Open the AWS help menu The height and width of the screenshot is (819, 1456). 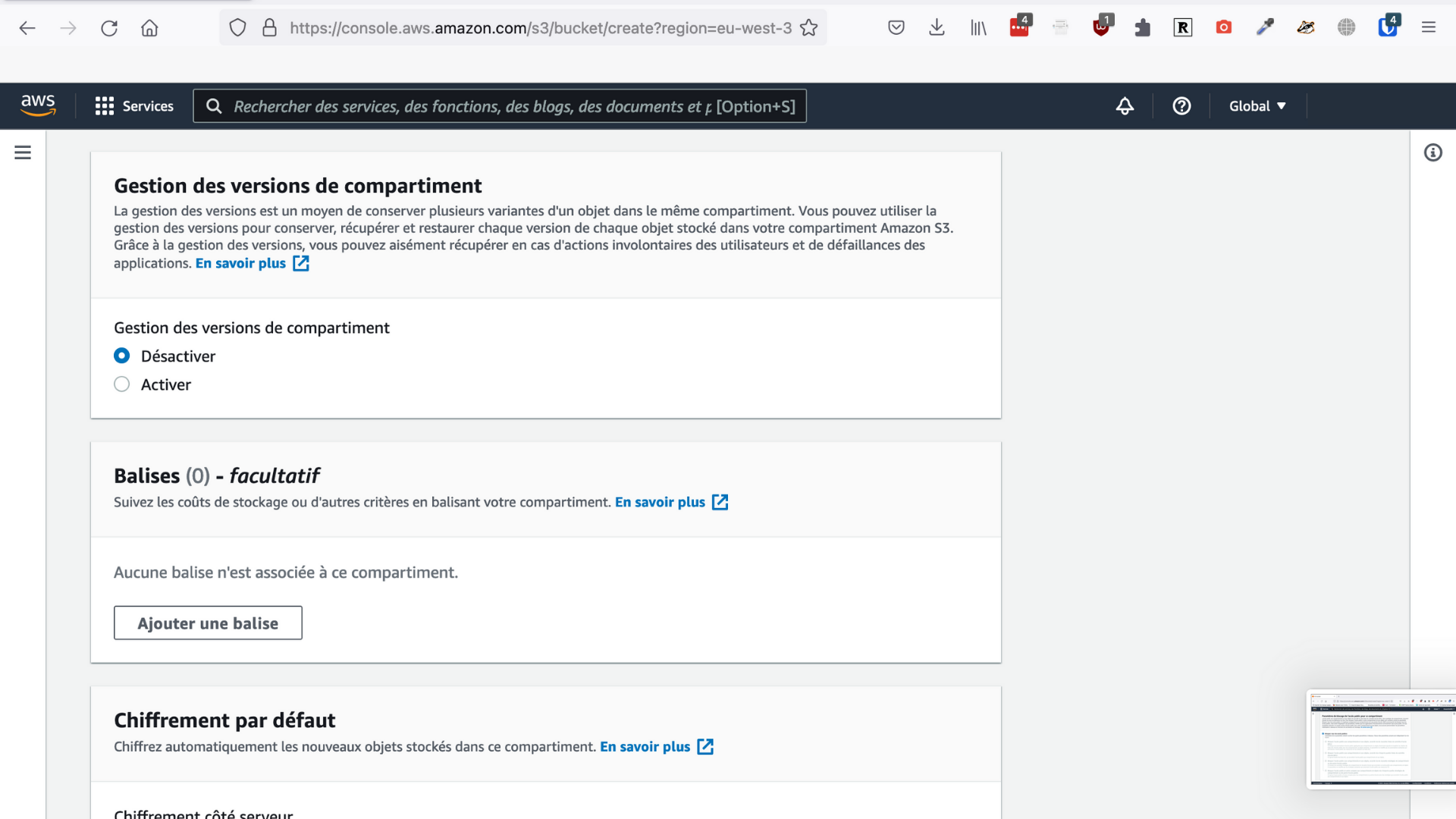click(1181, 106)
